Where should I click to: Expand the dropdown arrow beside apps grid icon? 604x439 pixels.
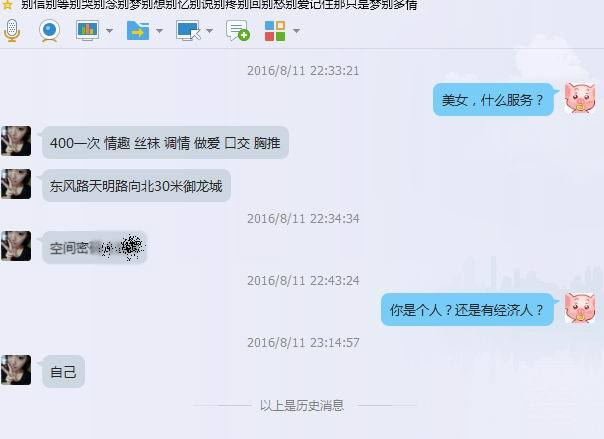(x=297, y=30)
